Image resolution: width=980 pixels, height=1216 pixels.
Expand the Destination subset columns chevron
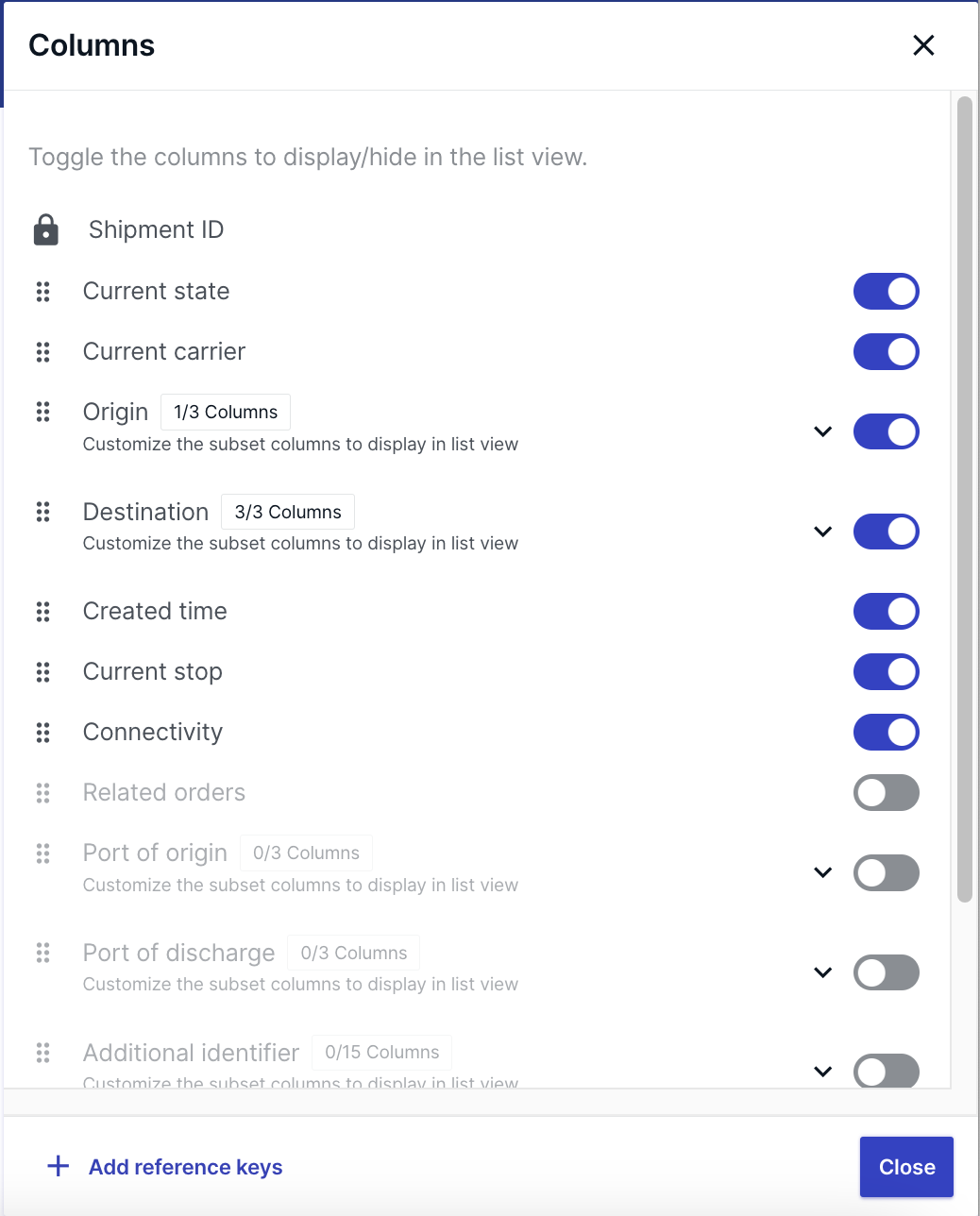823,532
